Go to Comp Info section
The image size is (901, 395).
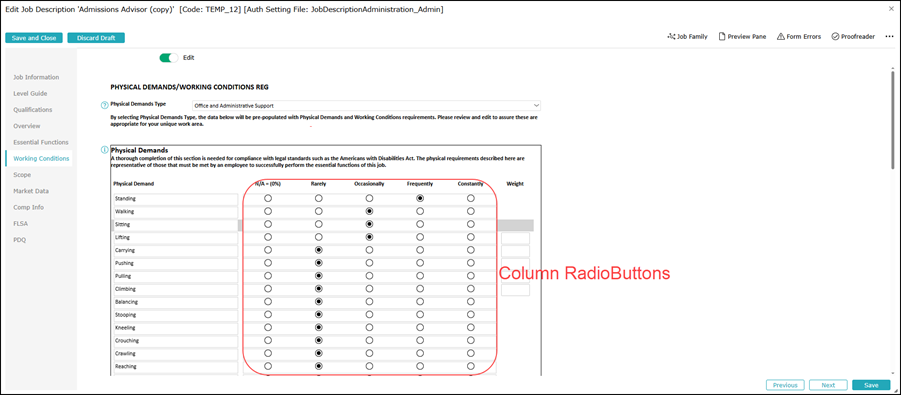pyautogui.click(x=29, y=207)
